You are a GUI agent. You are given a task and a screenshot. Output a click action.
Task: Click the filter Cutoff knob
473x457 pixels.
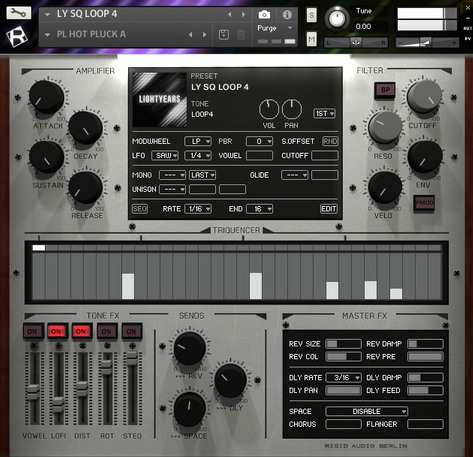[424, 97]
